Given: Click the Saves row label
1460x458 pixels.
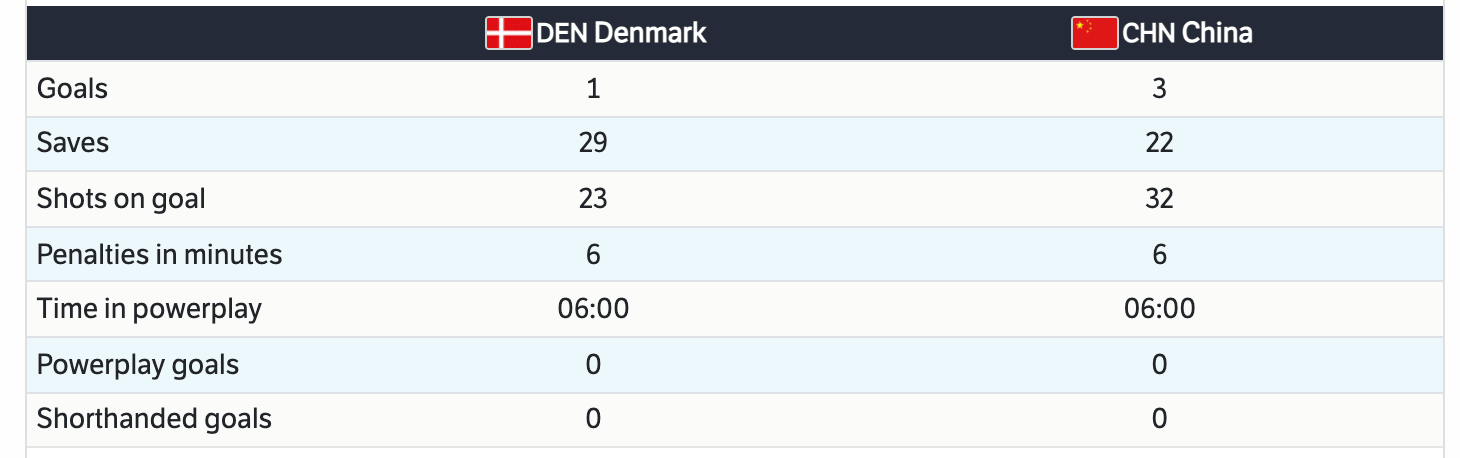Looking at the screenshot, I should [x=73, y=143].
